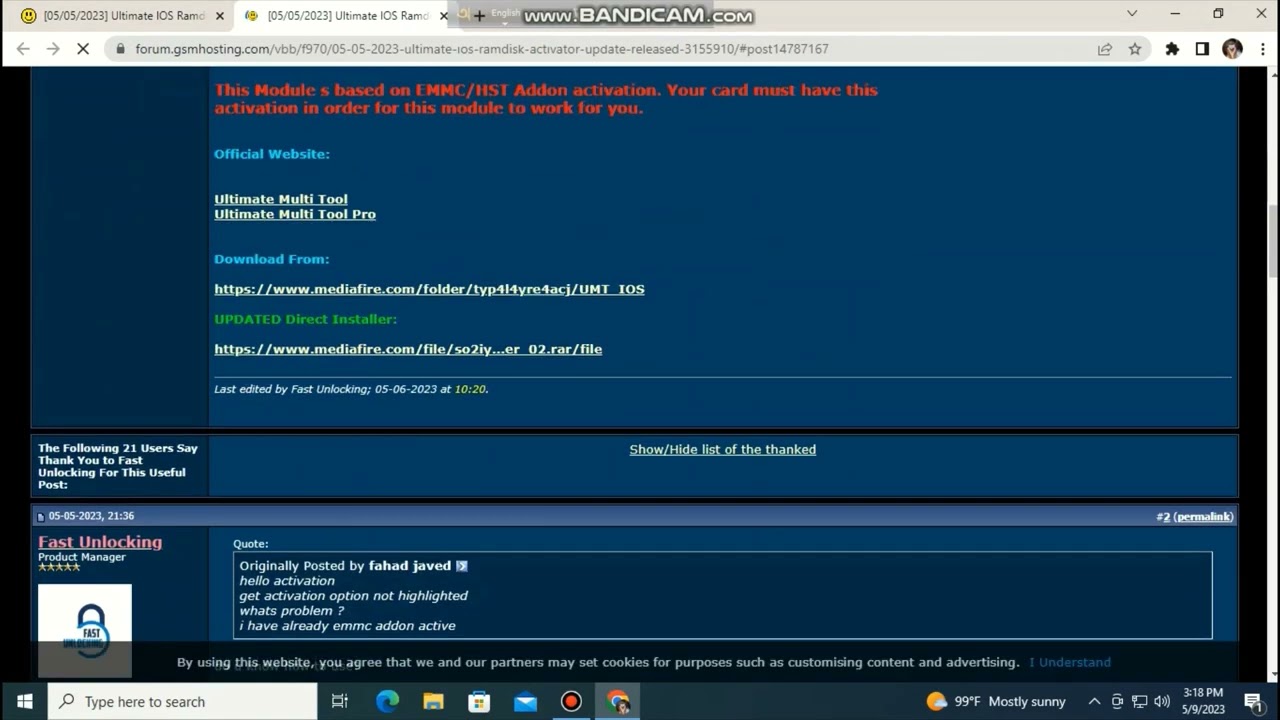Click the share page icon in address bar
The image size is (1280, 720).
tap(1105, 49)
